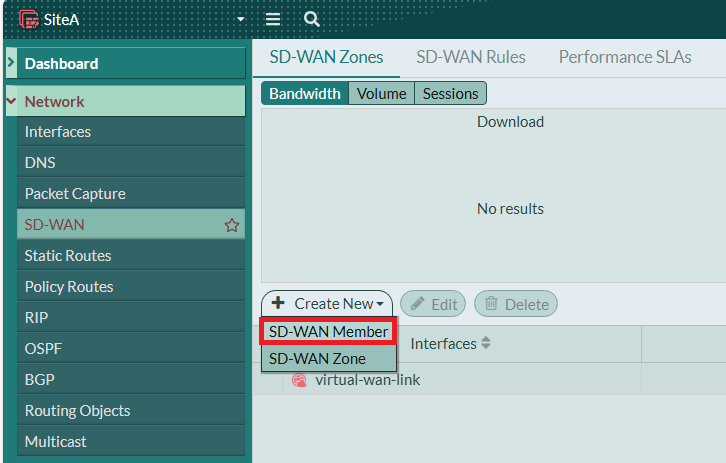Image resolution: width=726 pixels, height=463 pixels.
Task: Open Routing Objects page
Action: 131,411
